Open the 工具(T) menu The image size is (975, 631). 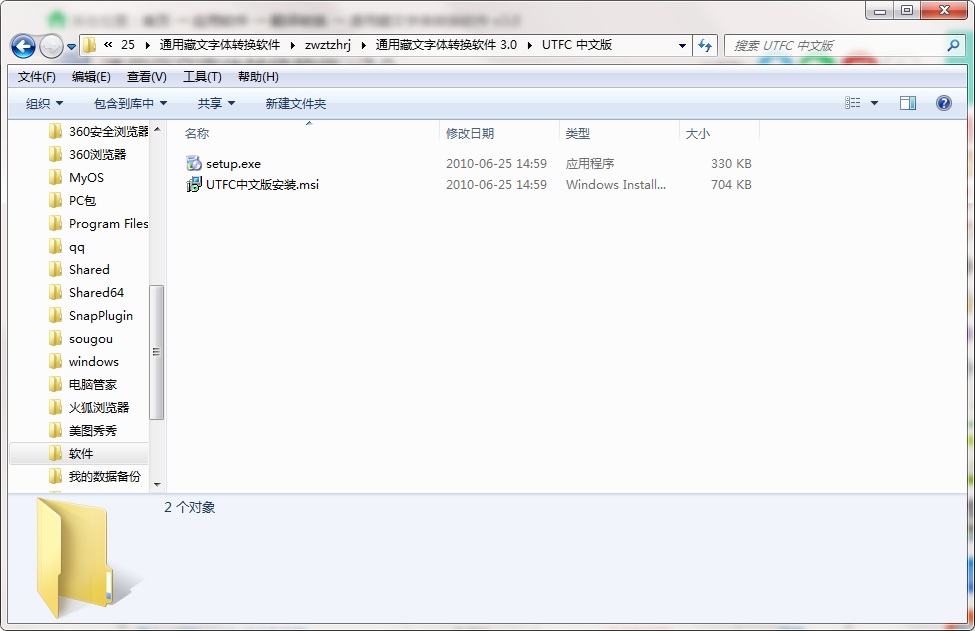click(202, 76)
